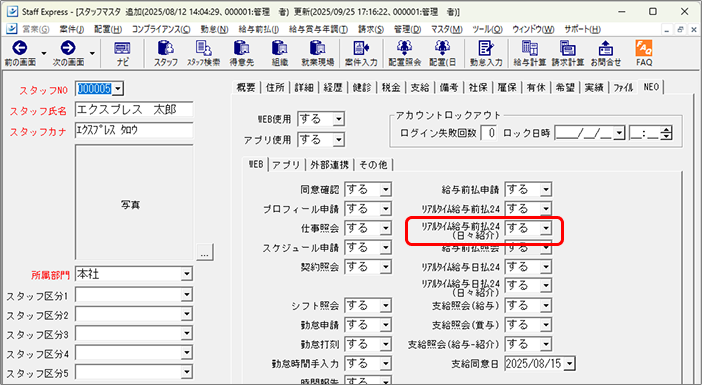702x385 pixels.
Task: Open the 勤怠入力 toolbar icon
Action: (486, 53)
